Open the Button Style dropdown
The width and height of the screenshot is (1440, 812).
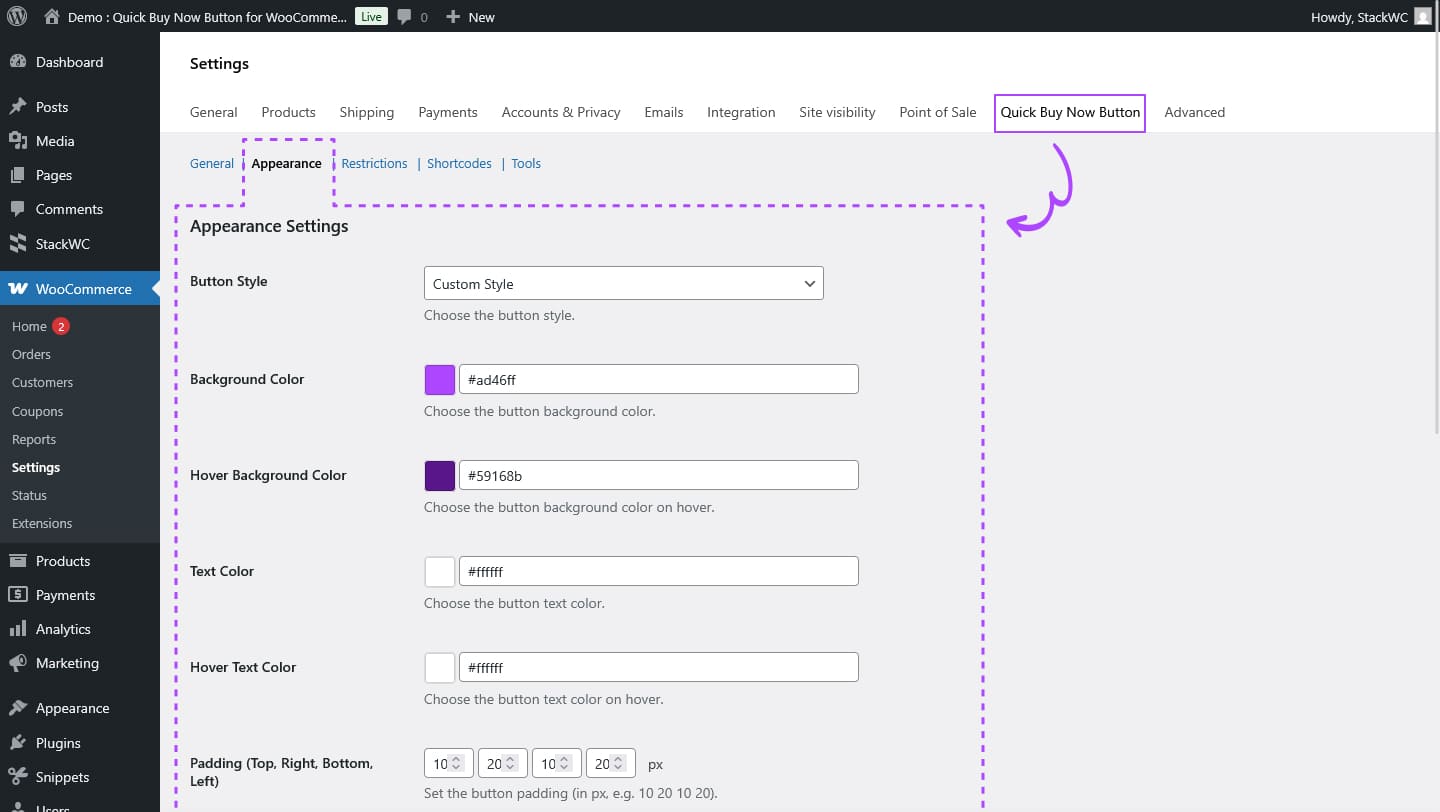[x=623, y=284]
